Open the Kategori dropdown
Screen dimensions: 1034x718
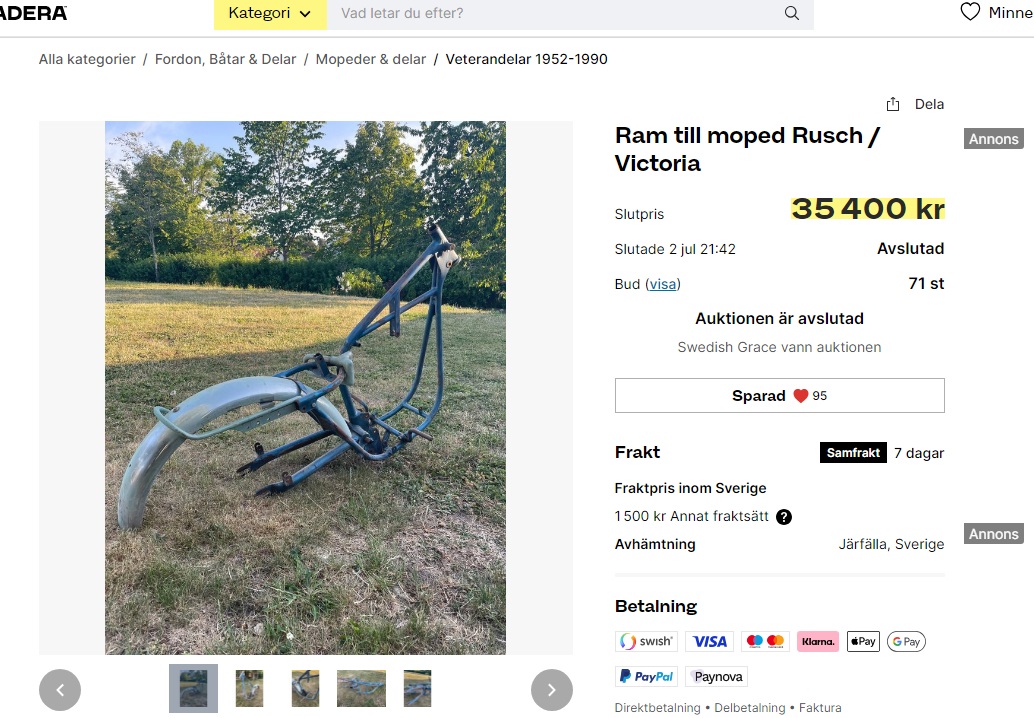(269, 14)
